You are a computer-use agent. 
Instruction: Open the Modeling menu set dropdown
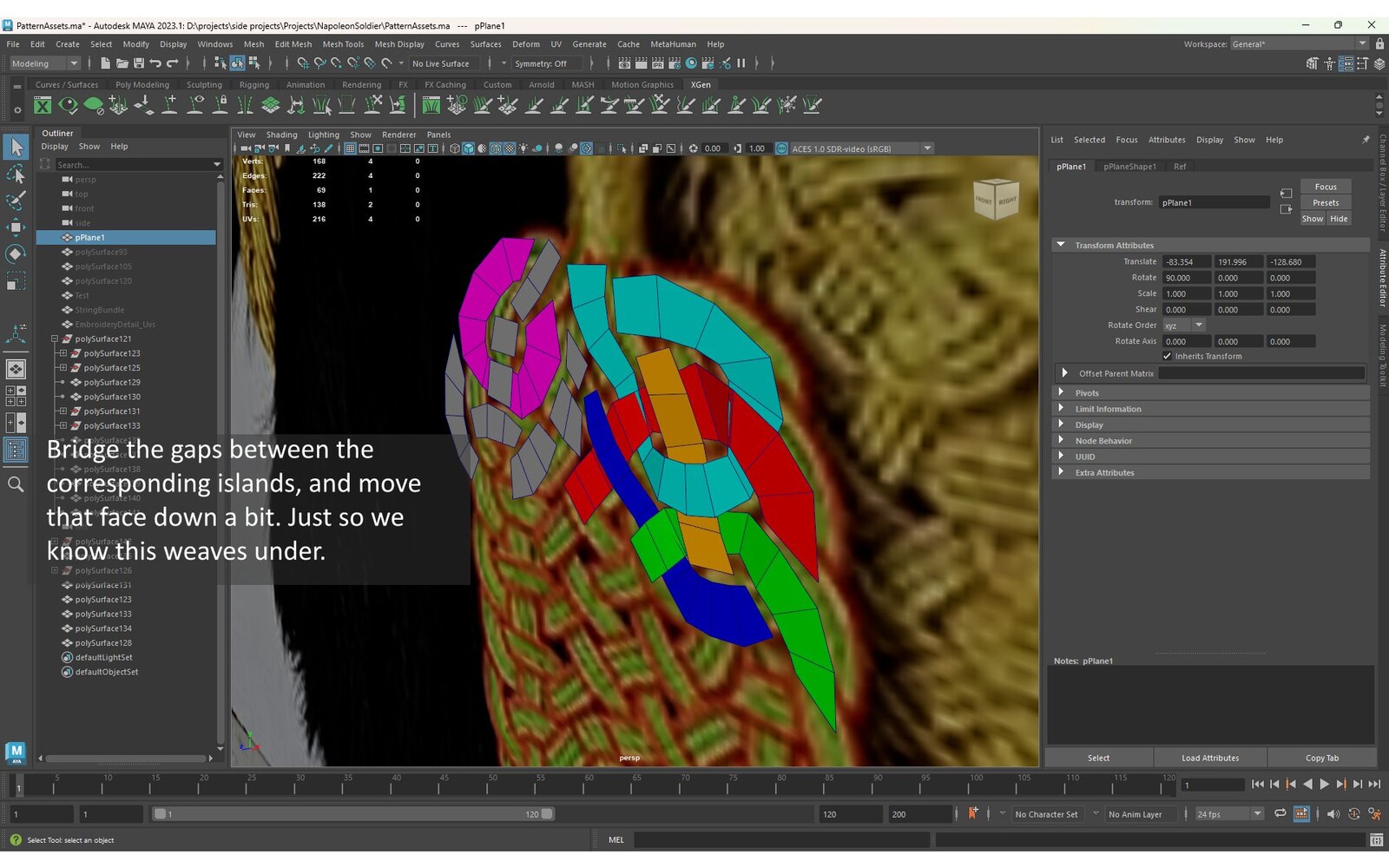tap(44, 63)
